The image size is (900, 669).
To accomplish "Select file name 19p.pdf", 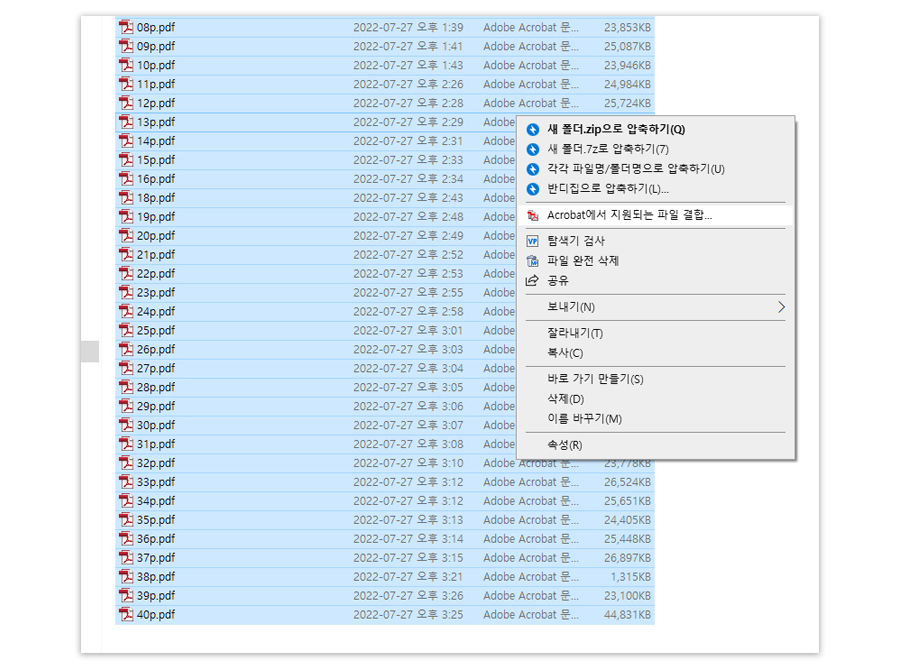I will point(156,216).
